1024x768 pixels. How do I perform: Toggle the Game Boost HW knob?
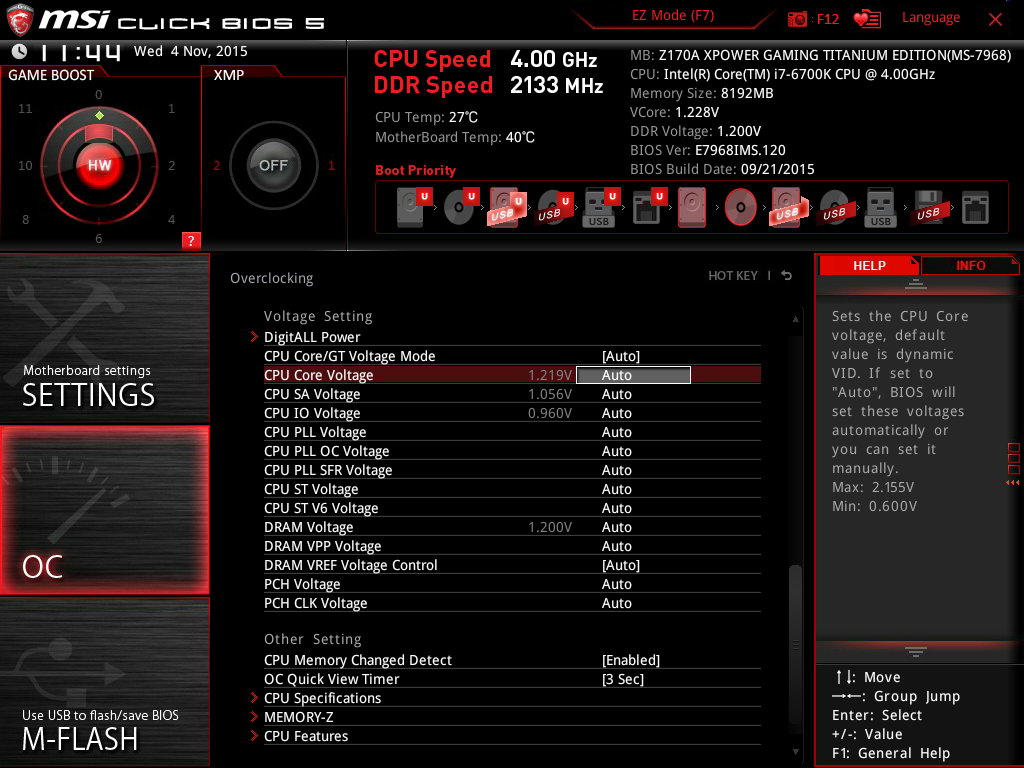(99, 165)
